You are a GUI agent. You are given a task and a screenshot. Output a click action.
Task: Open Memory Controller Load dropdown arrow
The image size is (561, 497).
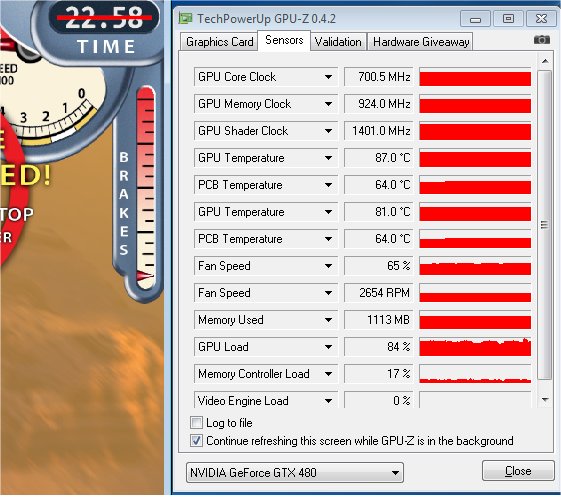click(x=328, y=374)
